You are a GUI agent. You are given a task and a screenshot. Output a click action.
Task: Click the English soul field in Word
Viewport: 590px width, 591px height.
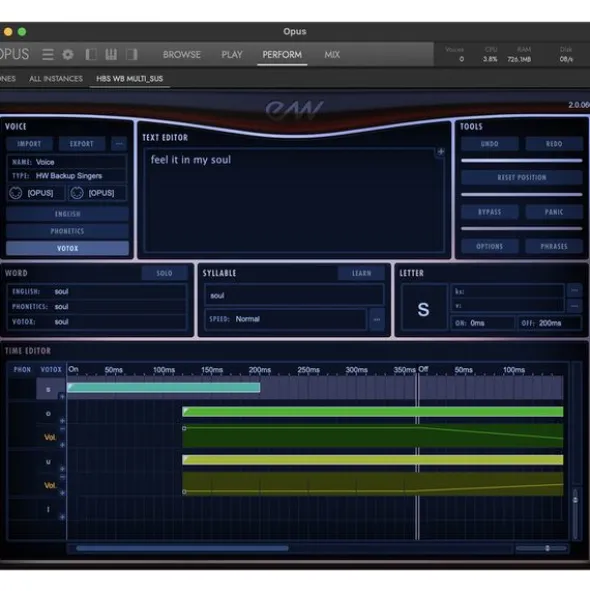point(97,292)
